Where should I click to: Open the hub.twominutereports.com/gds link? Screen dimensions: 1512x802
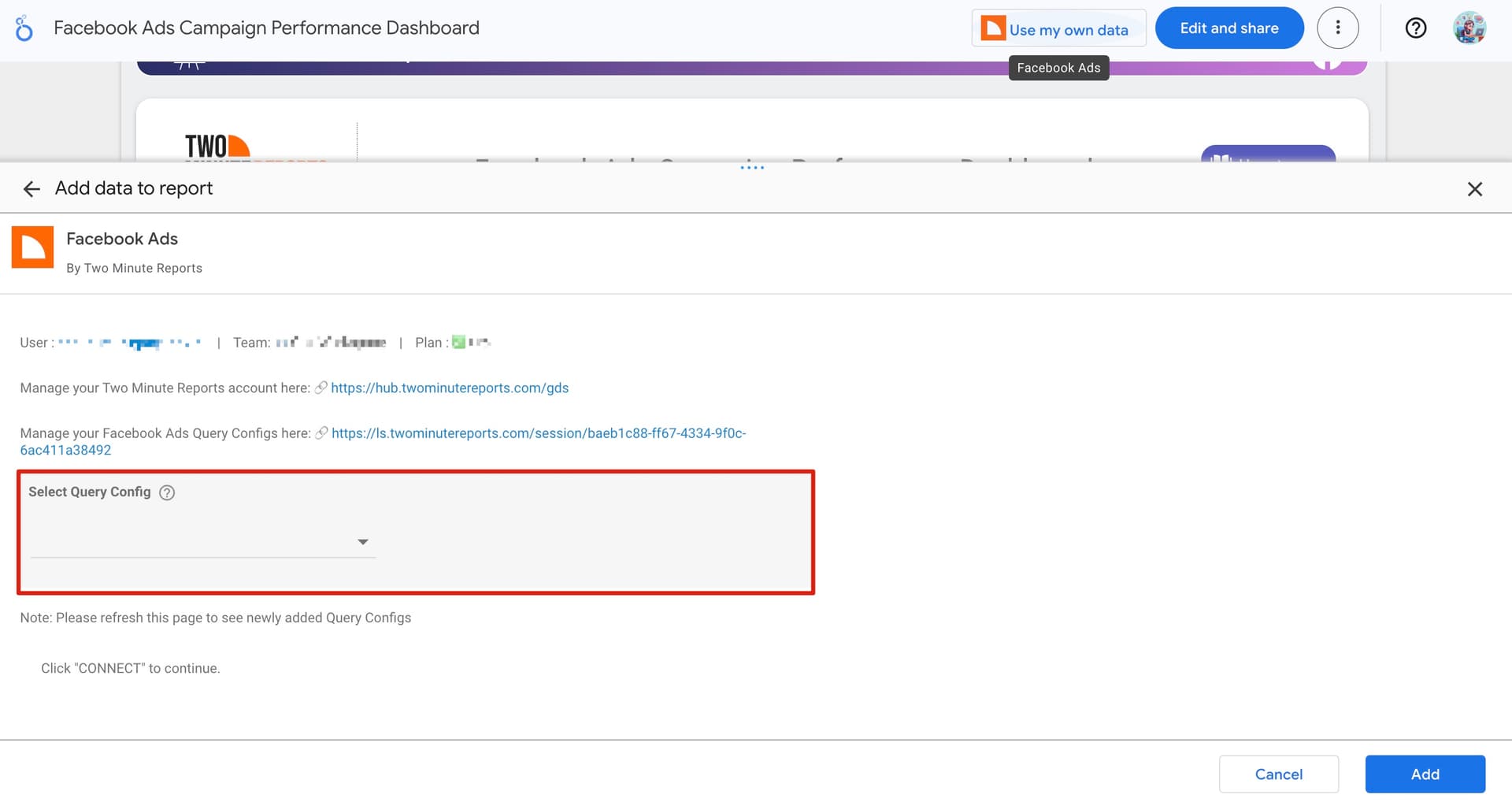[x=450, y=388]
